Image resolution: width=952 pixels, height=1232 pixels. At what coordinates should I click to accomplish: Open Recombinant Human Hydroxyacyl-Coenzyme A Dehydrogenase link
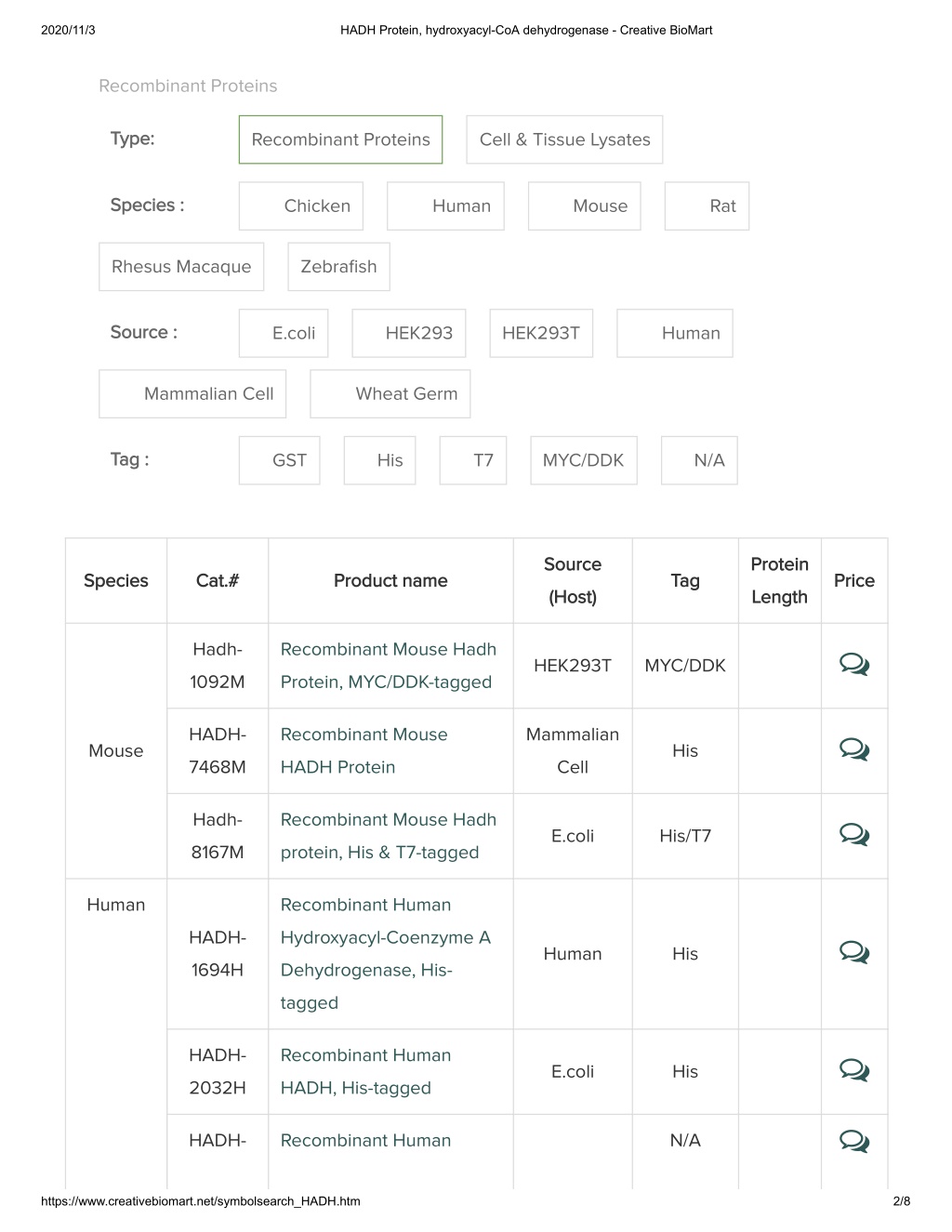coord(386,954)
